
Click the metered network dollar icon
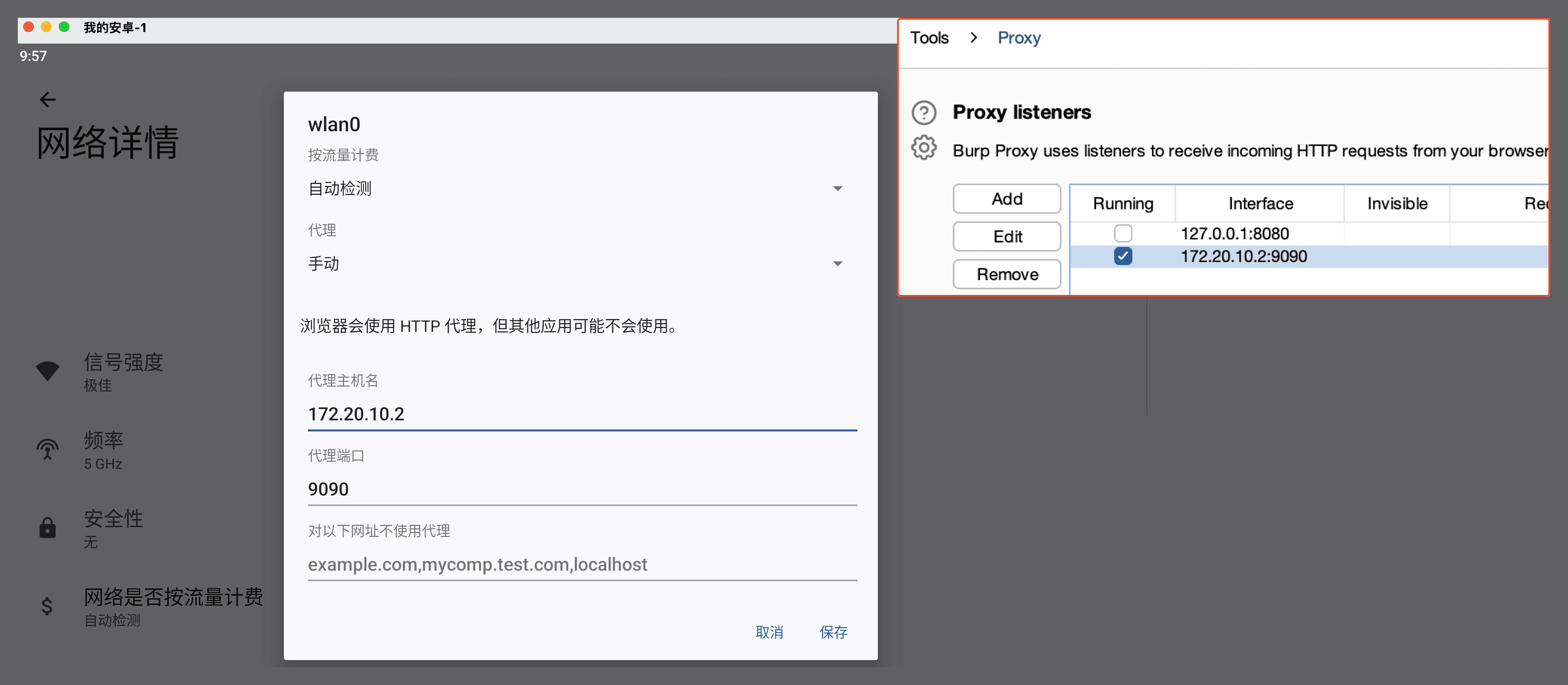pos(47,606)
